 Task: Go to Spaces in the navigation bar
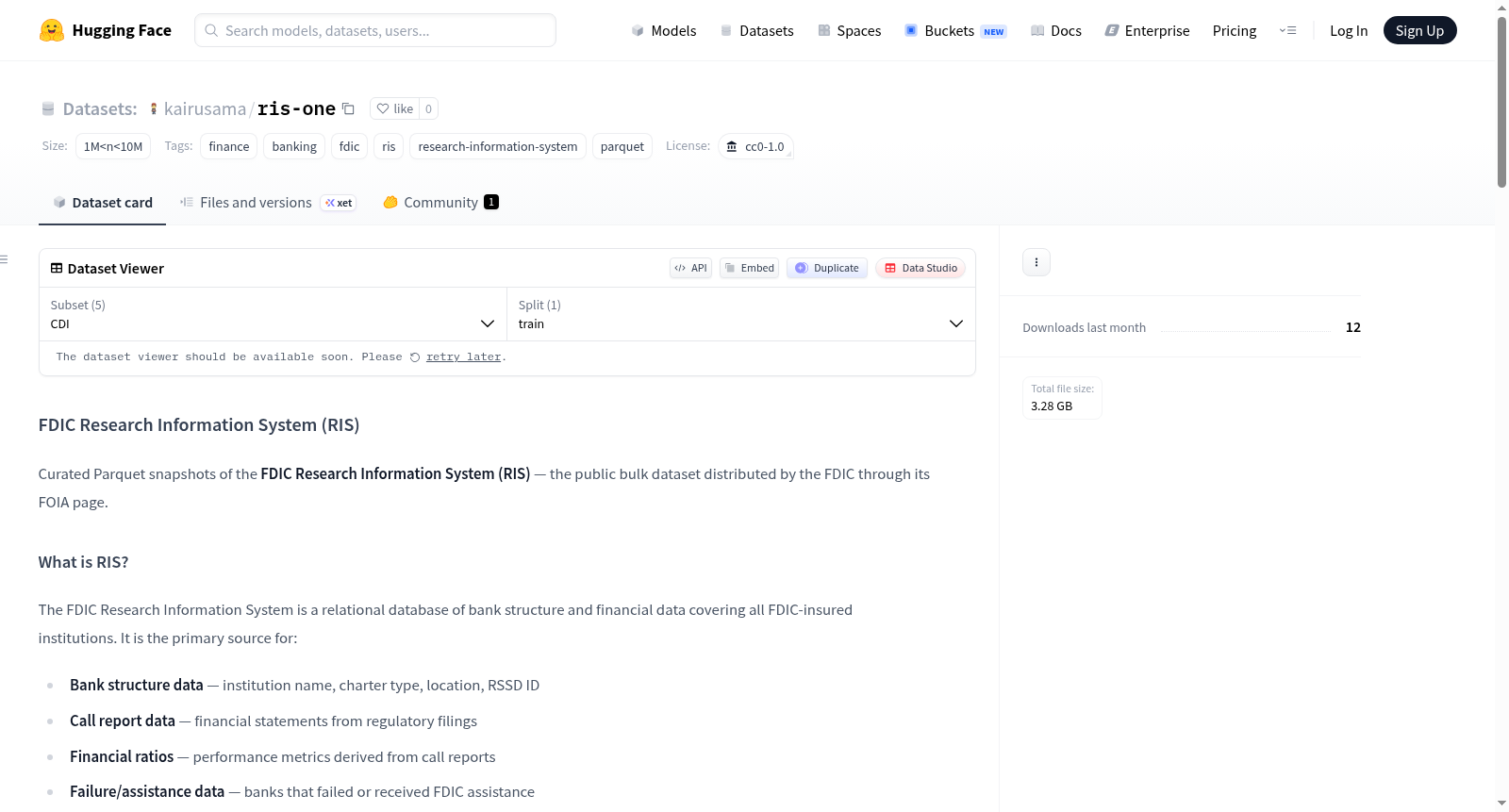pos(850,30)
